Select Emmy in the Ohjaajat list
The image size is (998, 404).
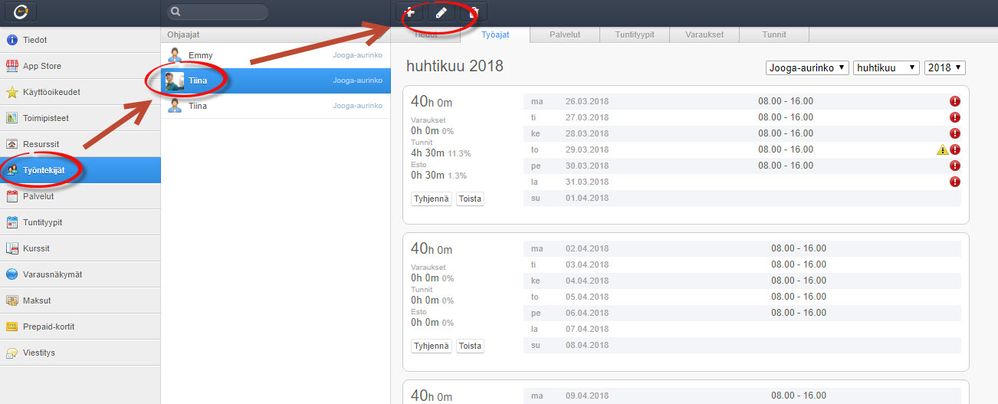[276, 55]
